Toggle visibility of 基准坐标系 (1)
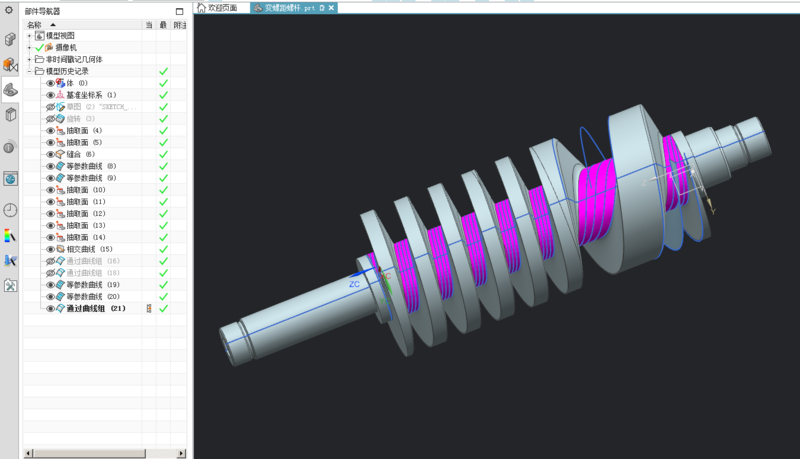This screenshot has width=800, height=459. (x=50, y=95)
